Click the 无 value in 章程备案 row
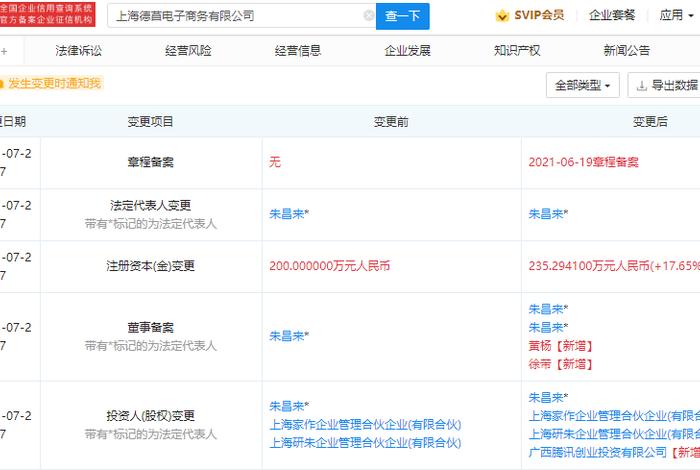Image resolution: width=700 pixels, height=470 pixels. (275, 162)
